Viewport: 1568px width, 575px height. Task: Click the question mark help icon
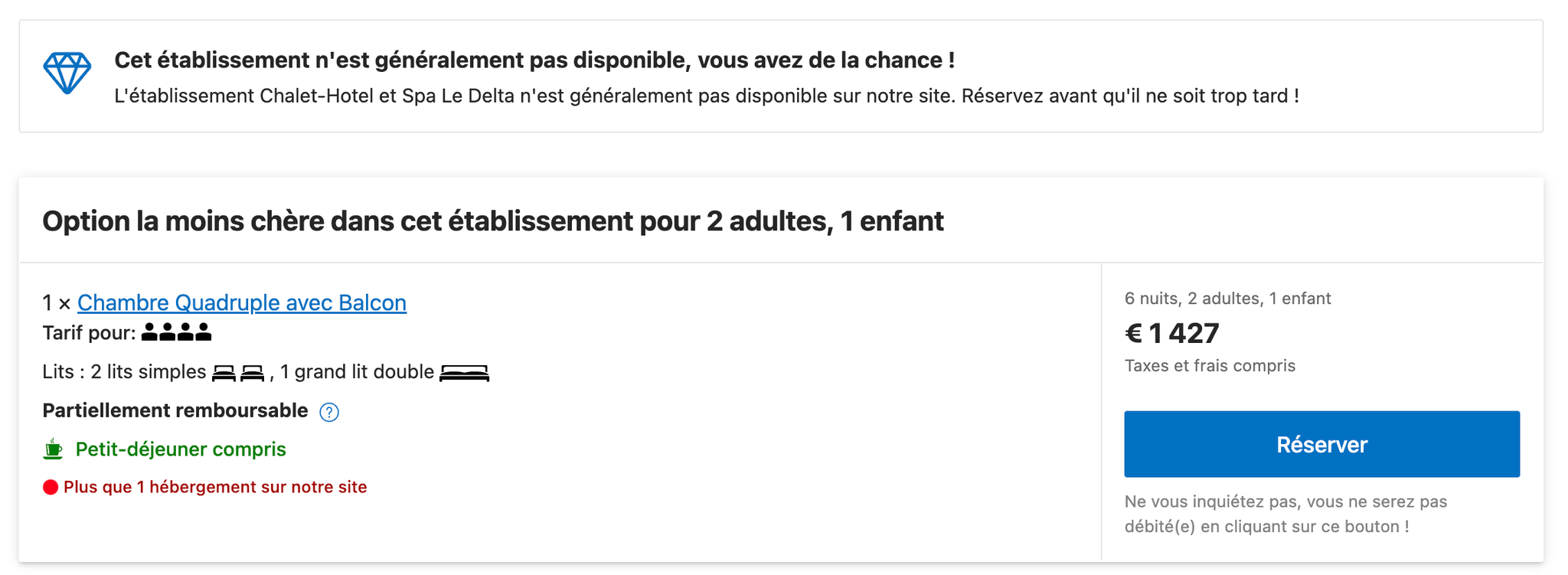point(329,412)
